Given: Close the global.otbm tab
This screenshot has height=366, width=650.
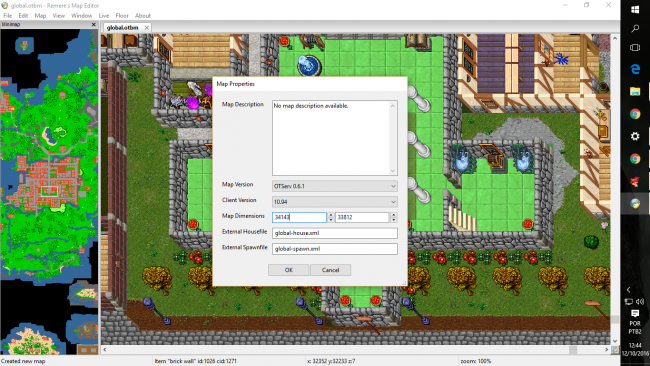Looking at the screenshot, I should click(x=146, y=27).
